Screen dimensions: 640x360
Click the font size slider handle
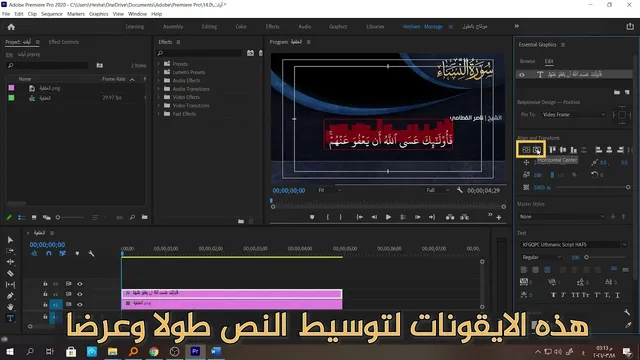tap(587, 257)
